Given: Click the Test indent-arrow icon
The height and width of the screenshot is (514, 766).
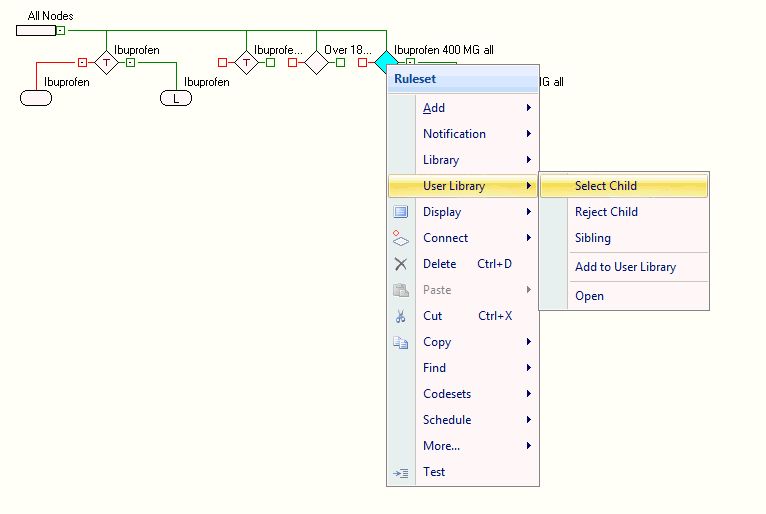Looking at the screenshot, I should (x=401, y=472).
